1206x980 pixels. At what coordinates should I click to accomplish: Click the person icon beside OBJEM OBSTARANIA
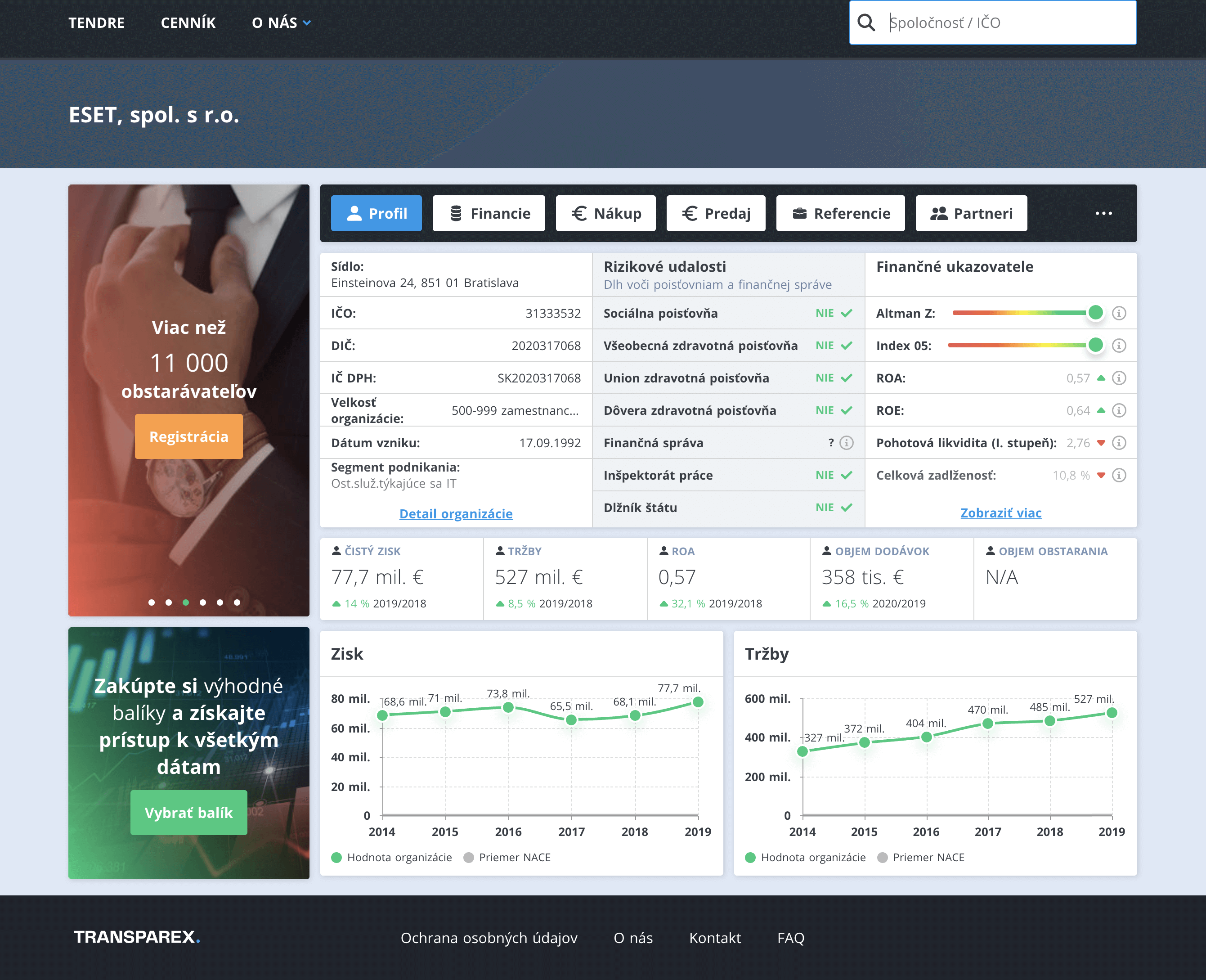[x=991, y=551]
